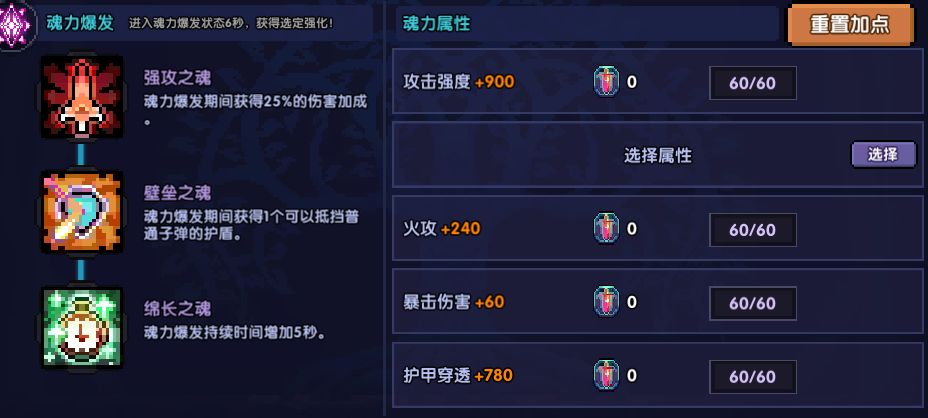The image size is (928, 418).
Task: Open the 魂力爆发 section title
Action: 80,21
